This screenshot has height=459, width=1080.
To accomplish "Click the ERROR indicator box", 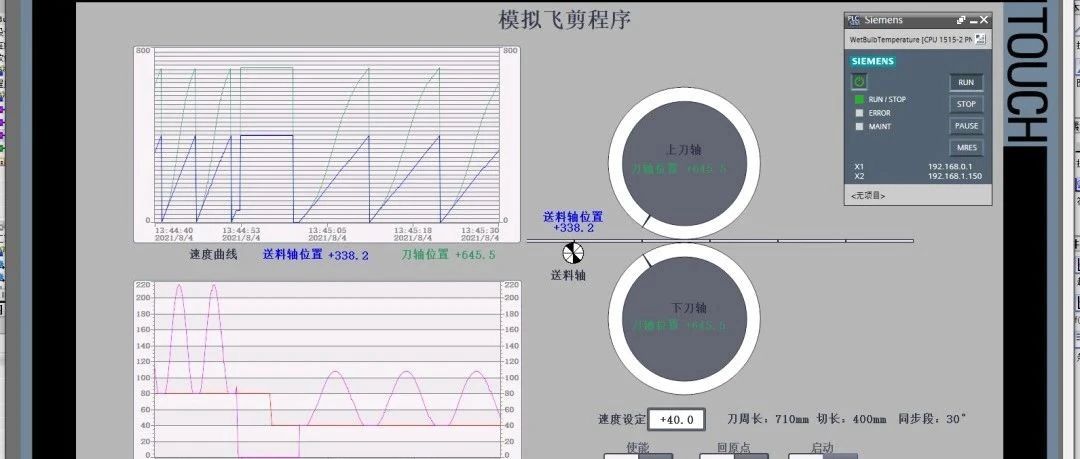I will pyautogui.click(x=858, y=113).
